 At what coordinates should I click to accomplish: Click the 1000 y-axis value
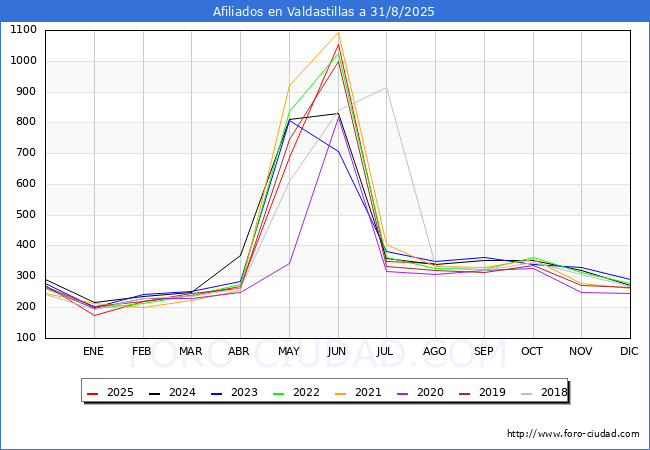(x=23, y=60)
